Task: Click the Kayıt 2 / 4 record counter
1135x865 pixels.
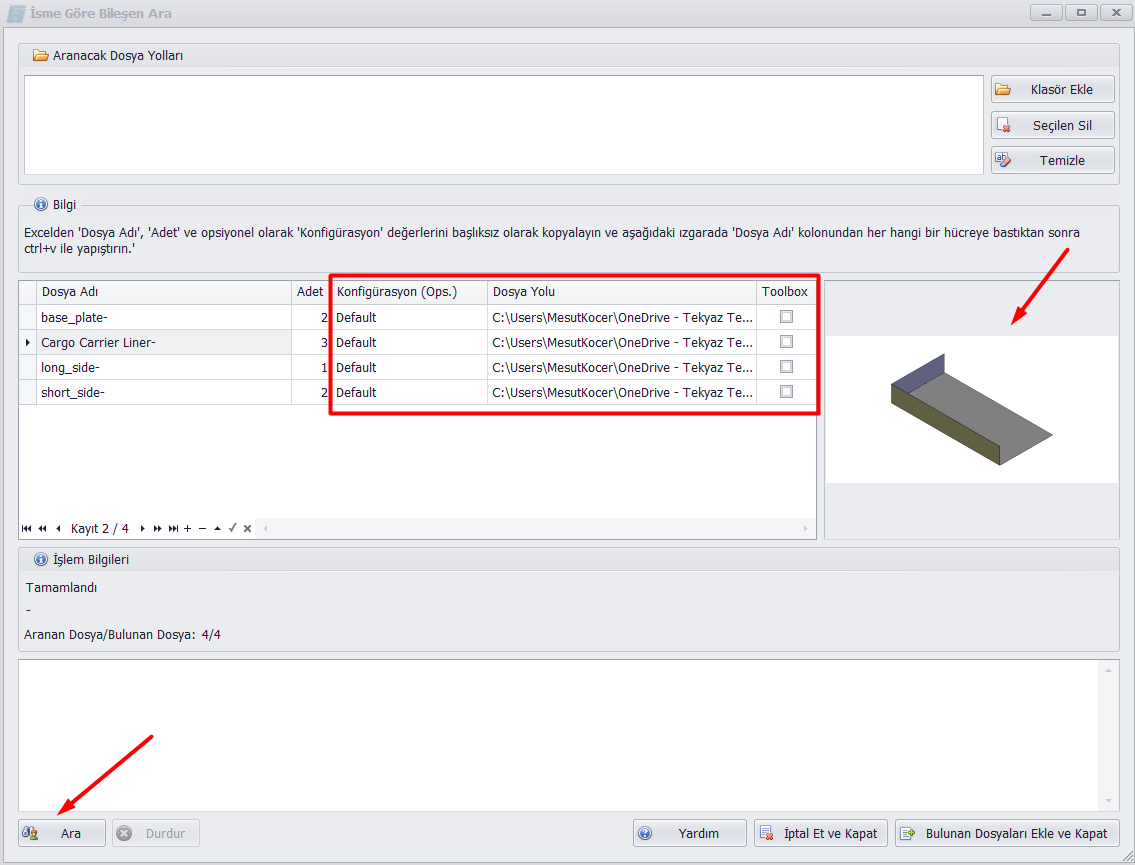Action: click(x=100, y=528)
